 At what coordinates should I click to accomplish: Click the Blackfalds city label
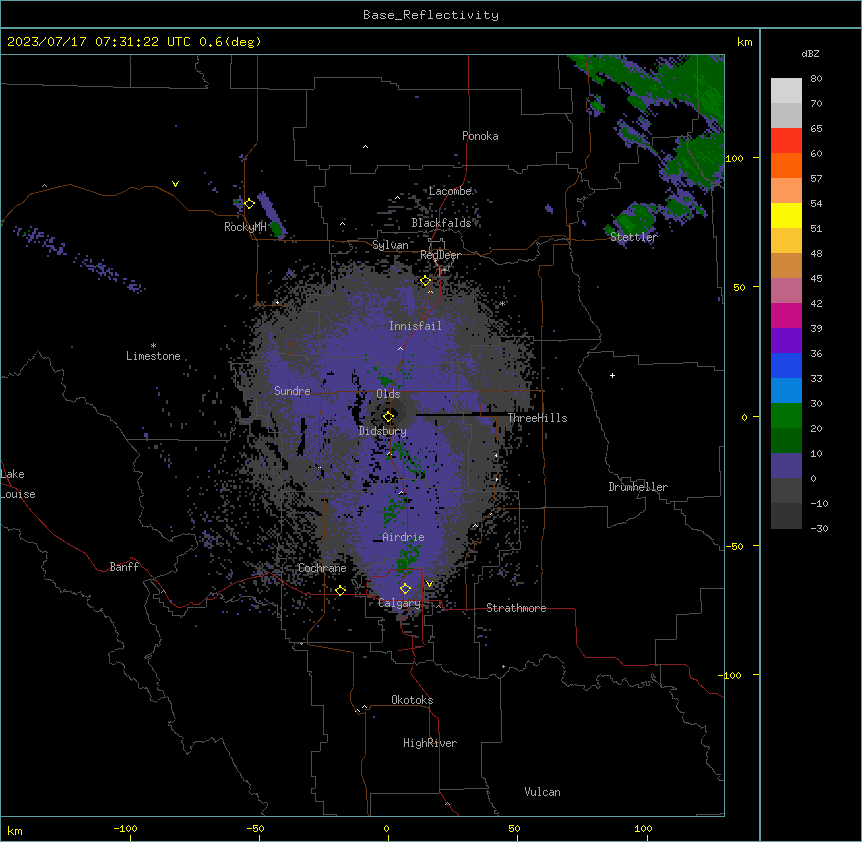point(441,223)
